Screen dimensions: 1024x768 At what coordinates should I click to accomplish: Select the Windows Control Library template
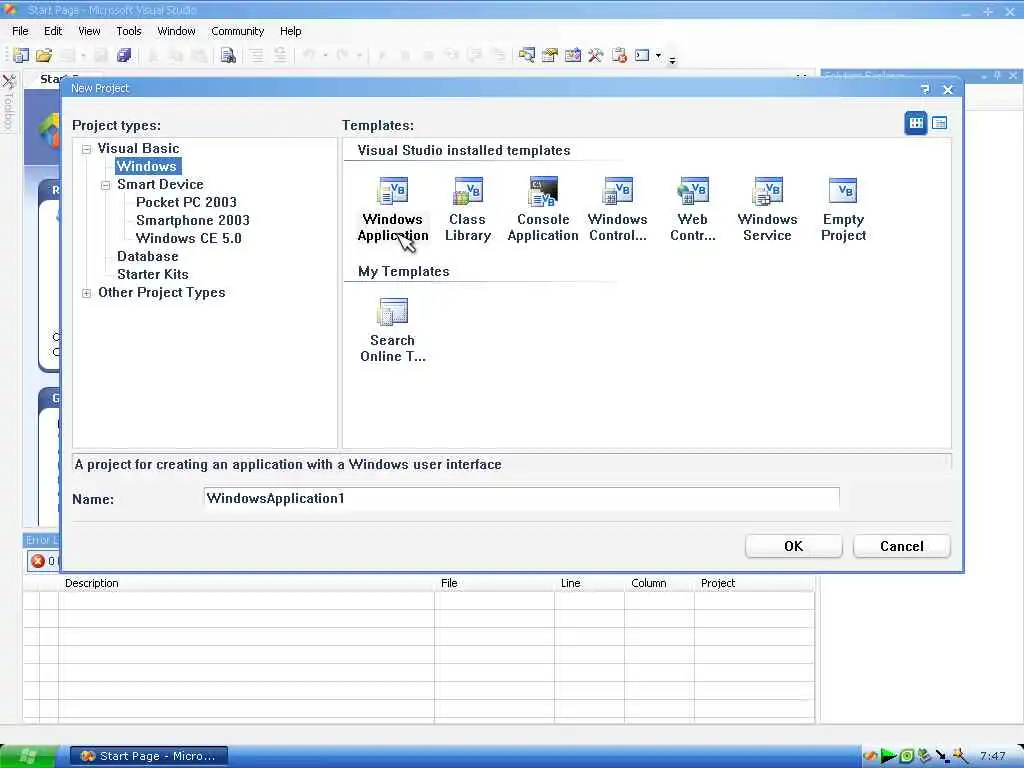(618, 209)
